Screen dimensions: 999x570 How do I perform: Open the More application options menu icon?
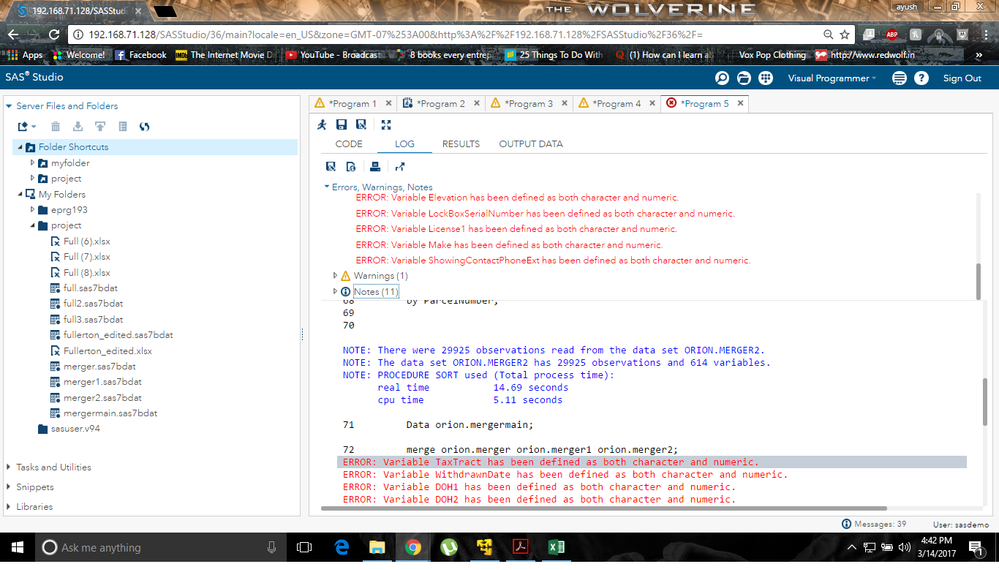899,78
